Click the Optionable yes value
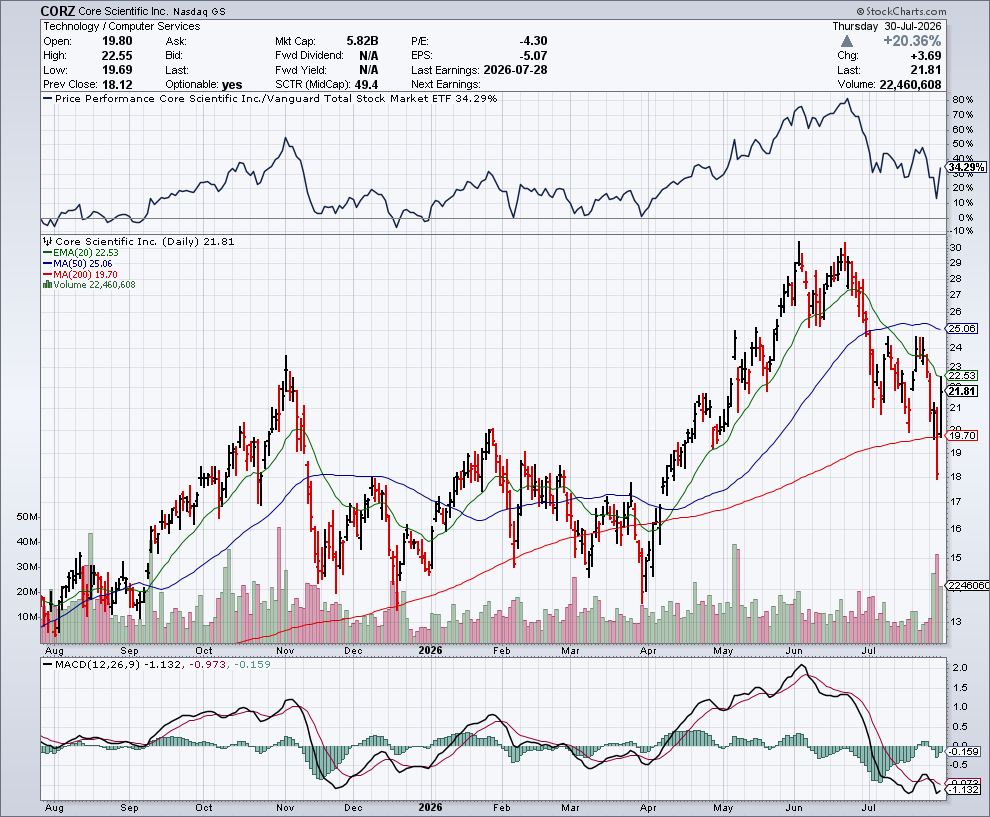The image size is (990, 817). click(232, 85)
